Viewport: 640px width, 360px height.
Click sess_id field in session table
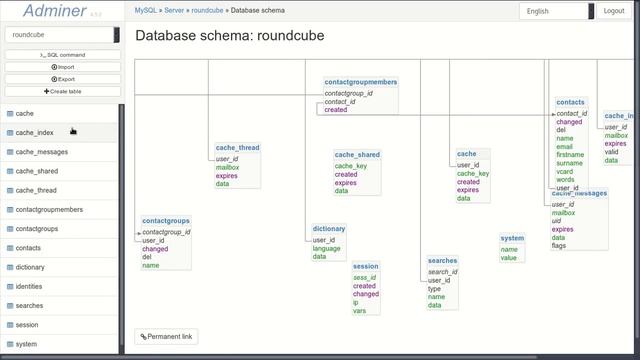pos(364,278)
